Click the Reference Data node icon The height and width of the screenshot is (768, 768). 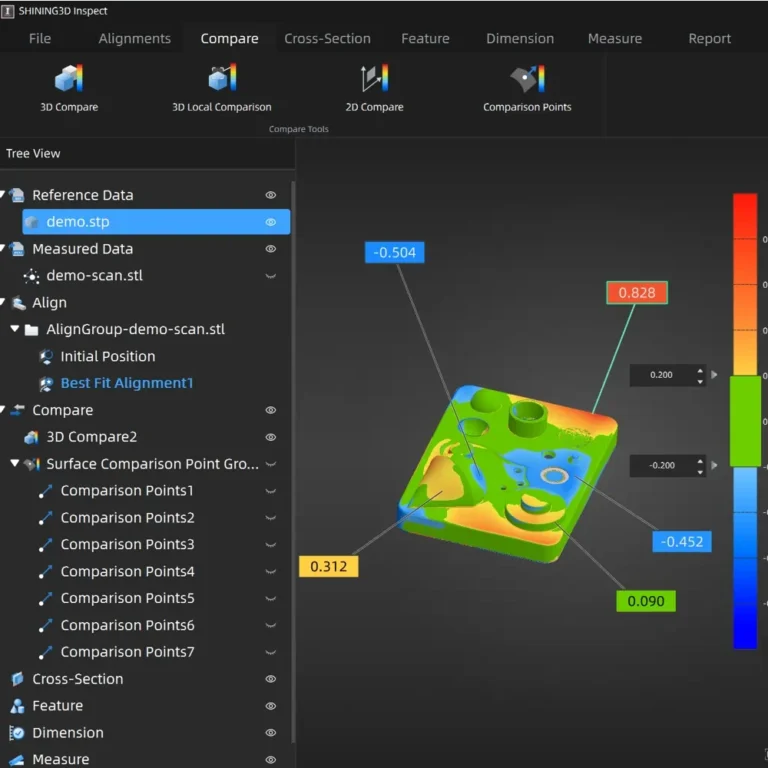(17, 195)
